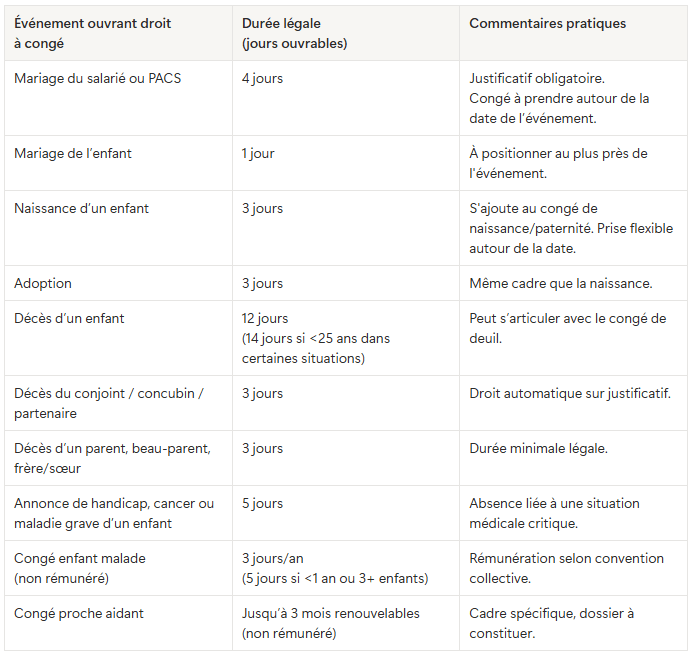Select the 'Décès d'un enfant' cell
The height and width of the screenshot is (656, 692).
69,319
